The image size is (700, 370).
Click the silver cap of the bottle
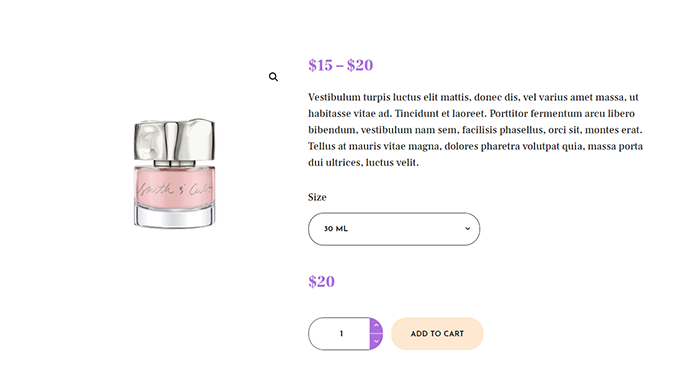click(x=175, y=139)
